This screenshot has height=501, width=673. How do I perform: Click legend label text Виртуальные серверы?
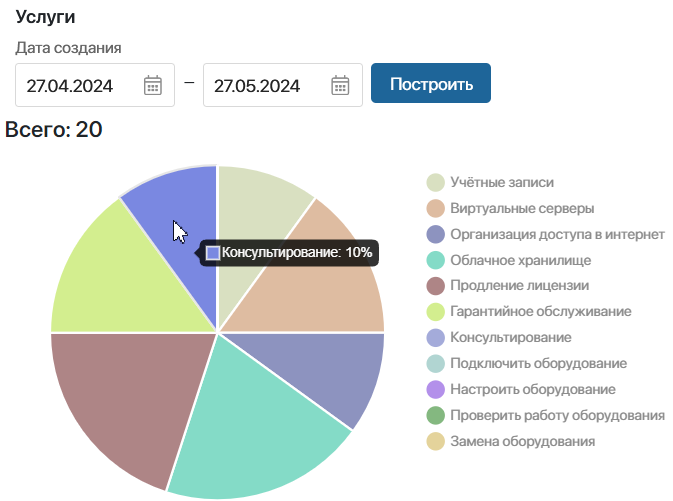pos(522,208)
